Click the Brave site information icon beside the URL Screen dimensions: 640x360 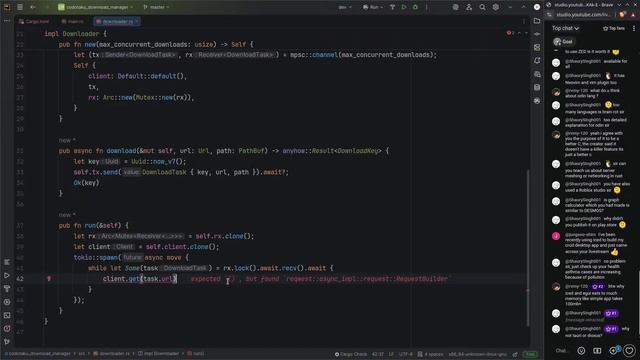pyautogui.click(x=550, y=15)
